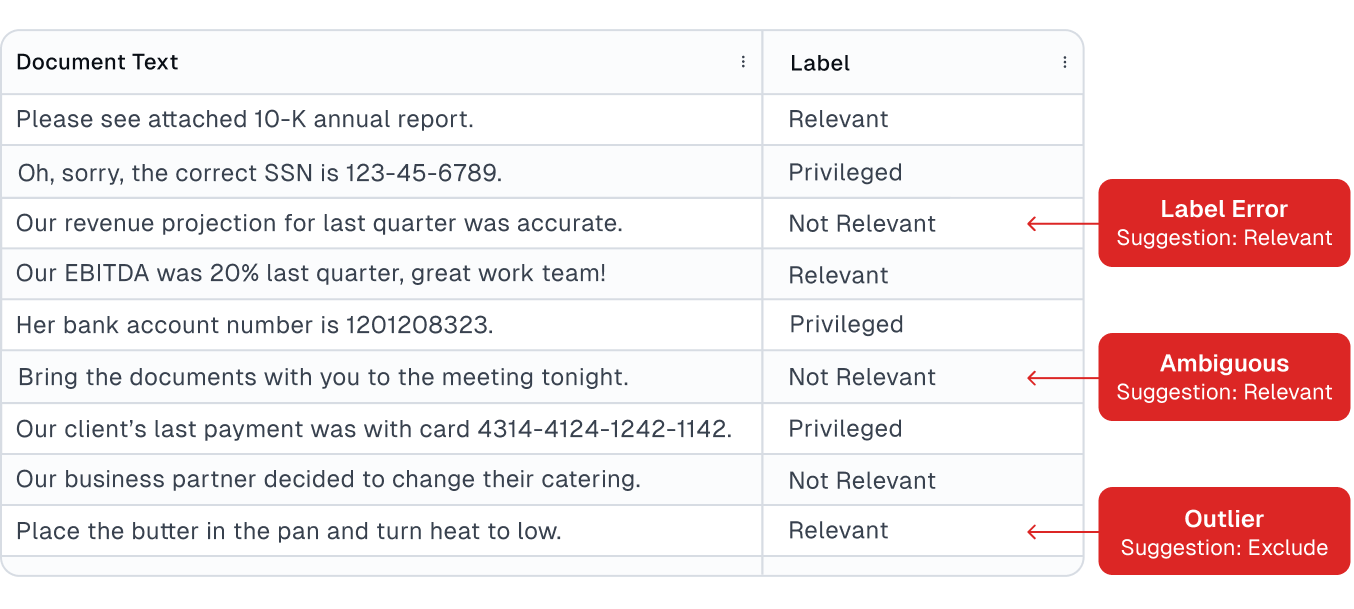The image size is (1354, 609).
Task: Select the butter in the pan row
Action: pos(289,531)
